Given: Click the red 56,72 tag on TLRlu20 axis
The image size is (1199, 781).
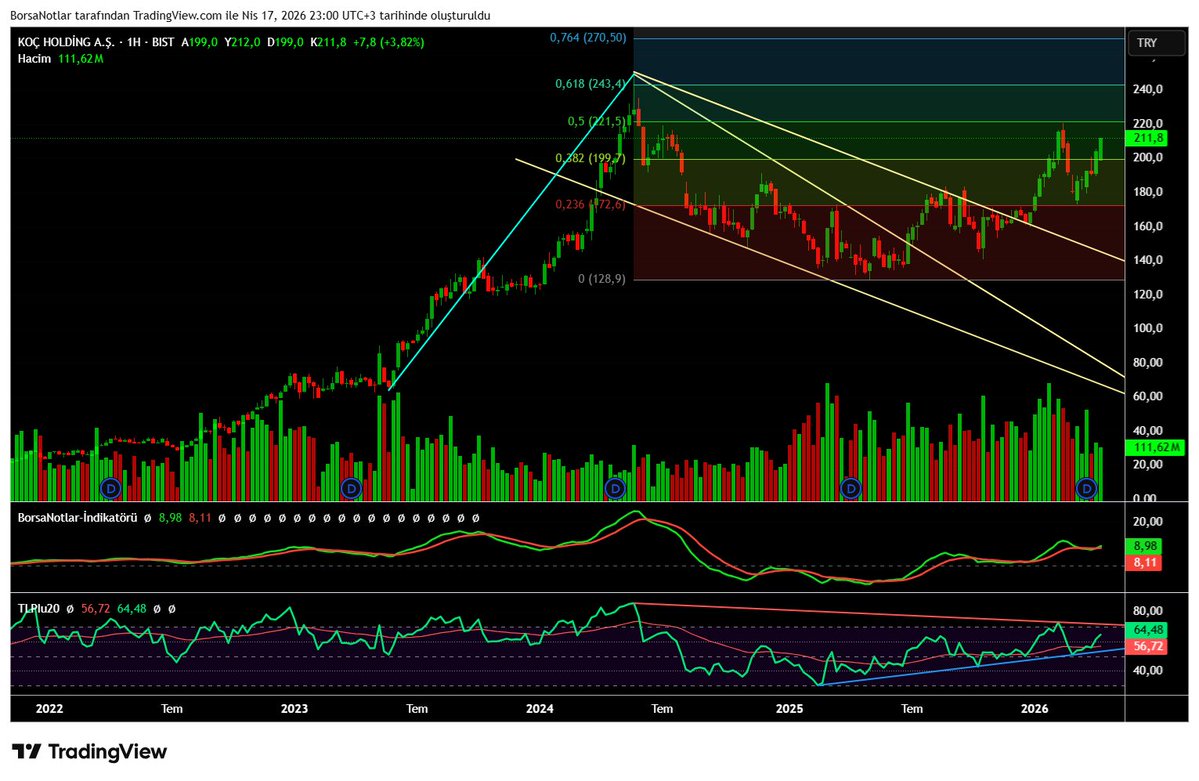Looking at the screenshot, I should [1147, 646].
